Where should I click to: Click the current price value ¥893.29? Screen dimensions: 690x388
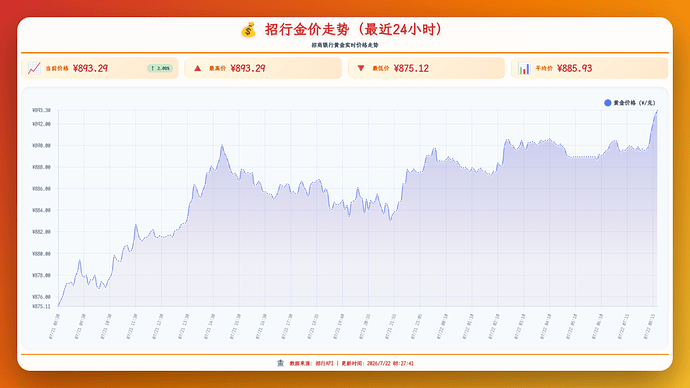[90, 68]
